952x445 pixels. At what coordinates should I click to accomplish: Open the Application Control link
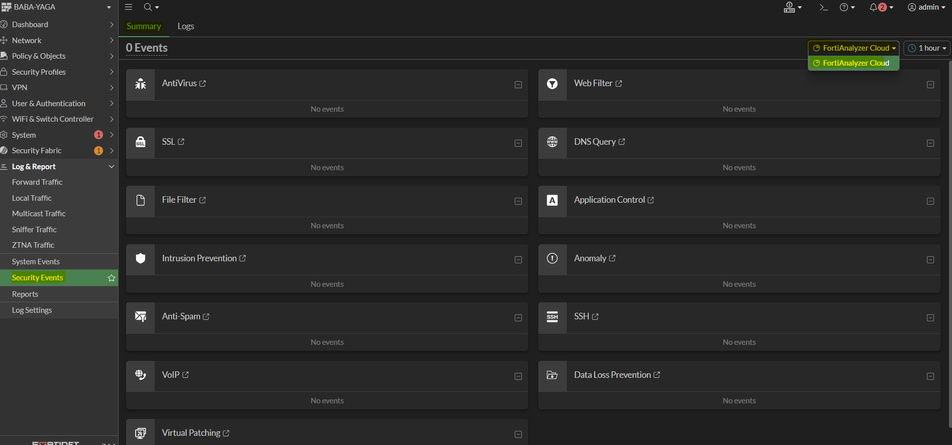[x=609, y=200]
